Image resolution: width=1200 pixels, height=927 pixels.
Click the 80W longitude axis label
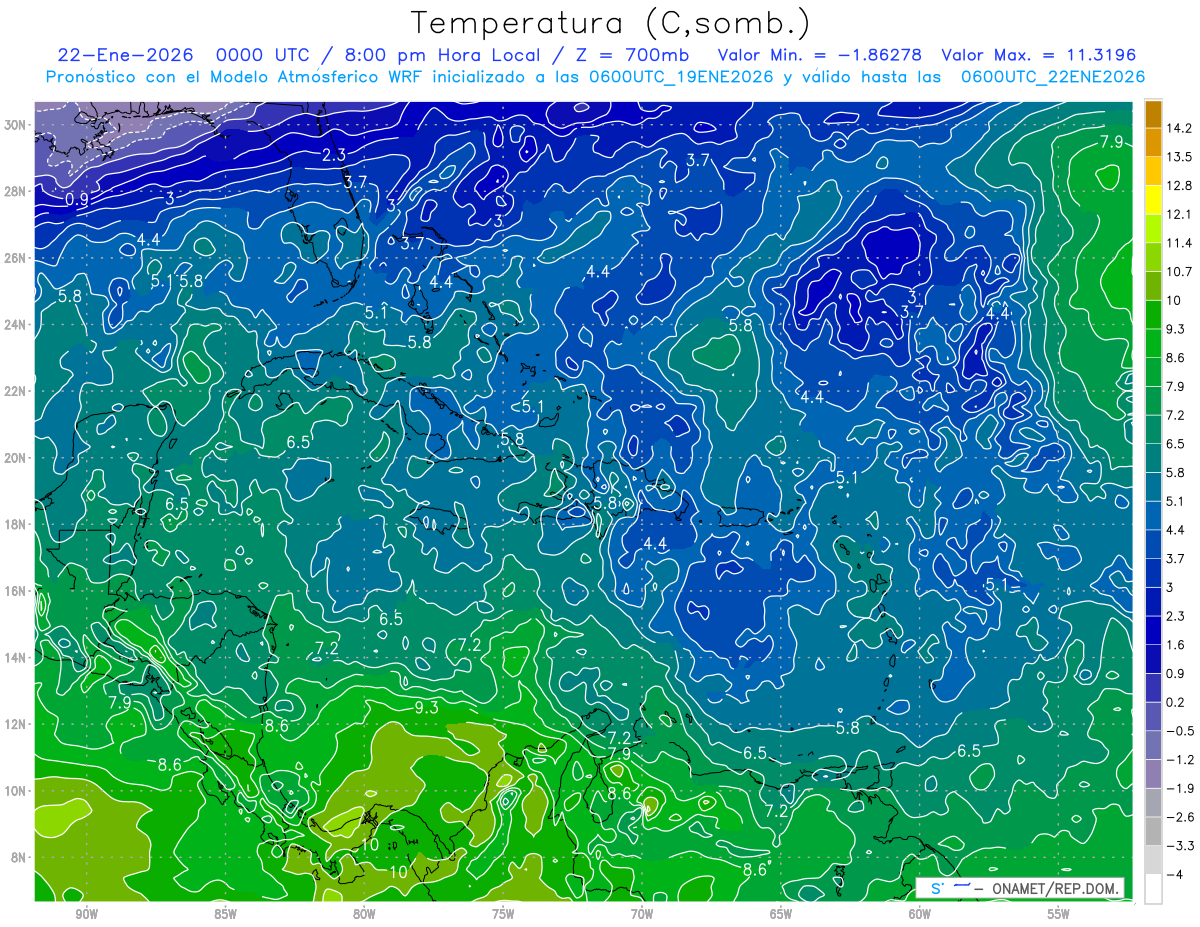click(364, 914)
